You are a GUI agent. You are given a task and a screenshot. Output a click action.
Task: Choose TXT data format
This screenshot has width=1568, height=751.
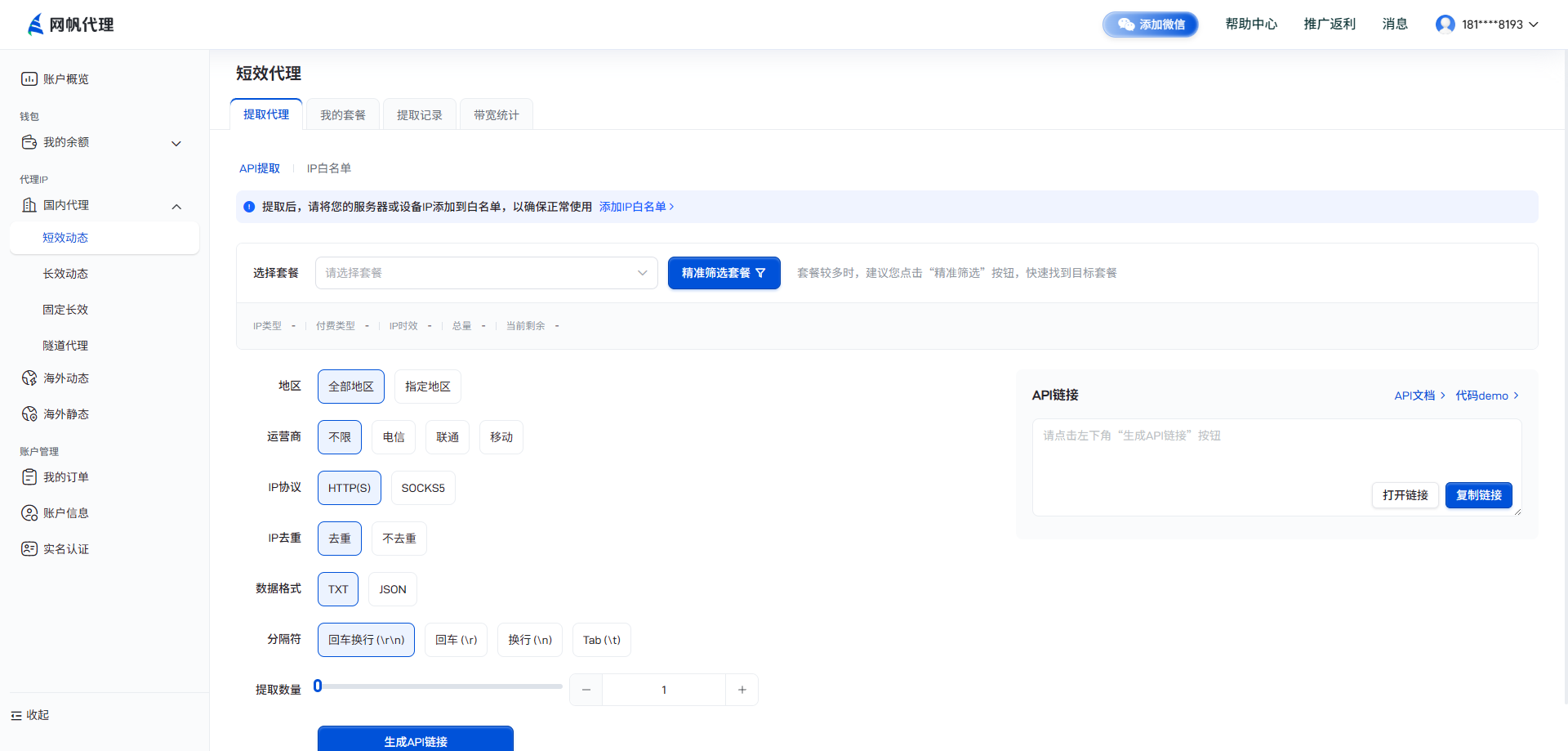point(338,589)
